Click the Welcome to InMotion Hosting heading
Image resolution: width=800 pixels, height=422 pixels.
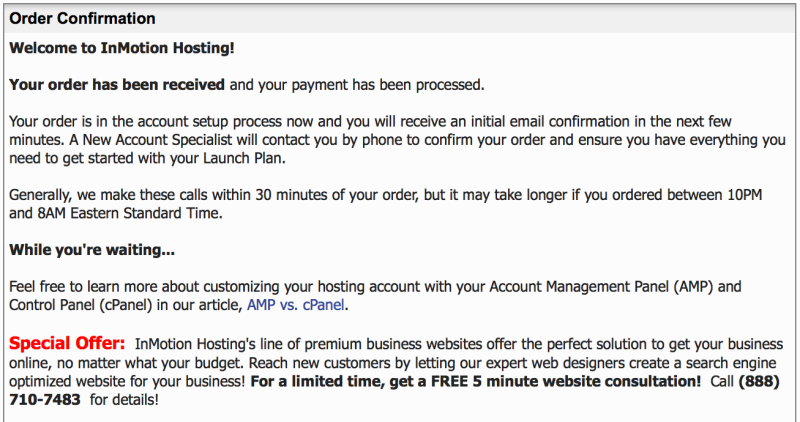(x=122, y=48)
